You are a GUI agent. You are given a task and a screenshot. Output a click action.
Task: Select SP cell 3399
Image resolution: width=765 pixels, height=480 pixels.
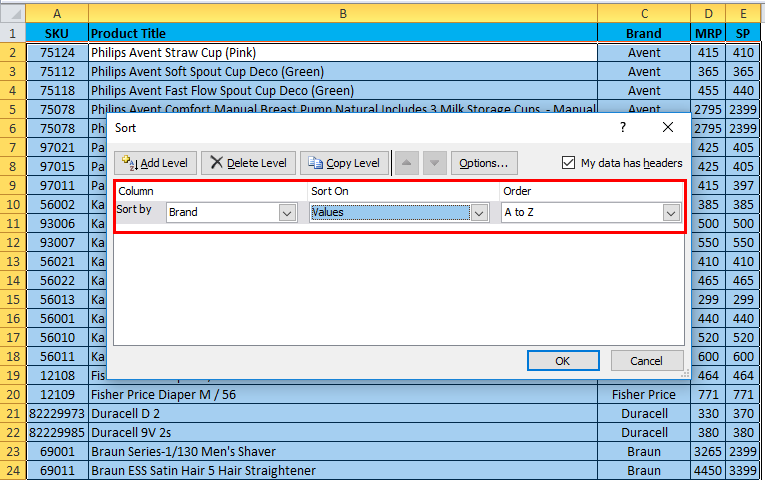click(x=743, y=471)
